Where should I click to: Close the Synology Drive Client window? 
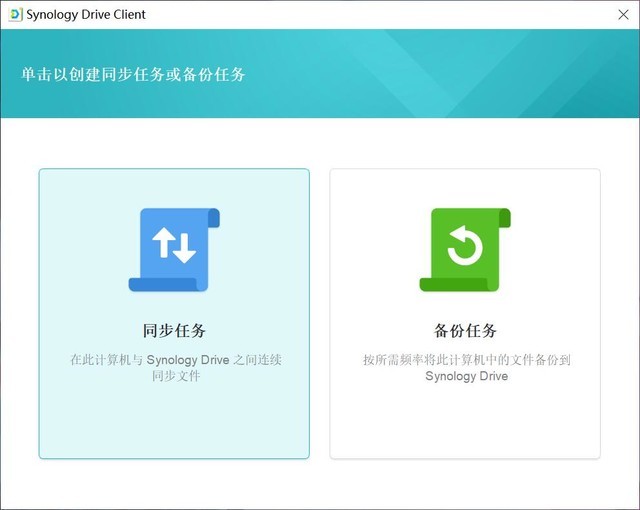[623, 15]
